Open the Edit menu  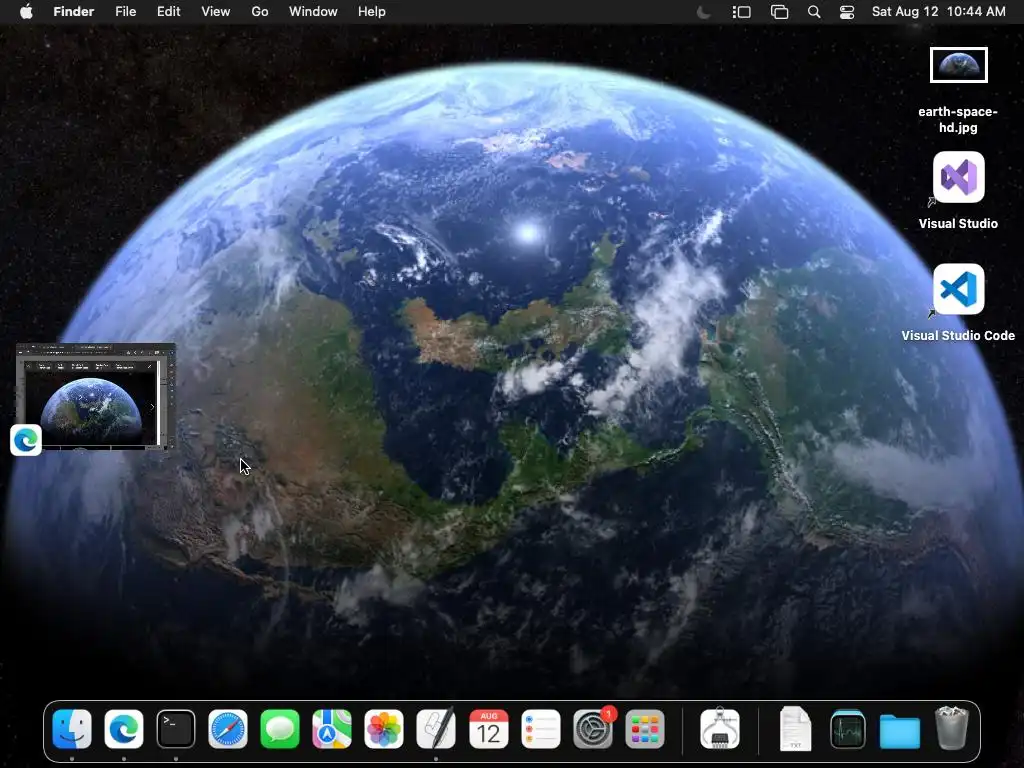[168, 12]
